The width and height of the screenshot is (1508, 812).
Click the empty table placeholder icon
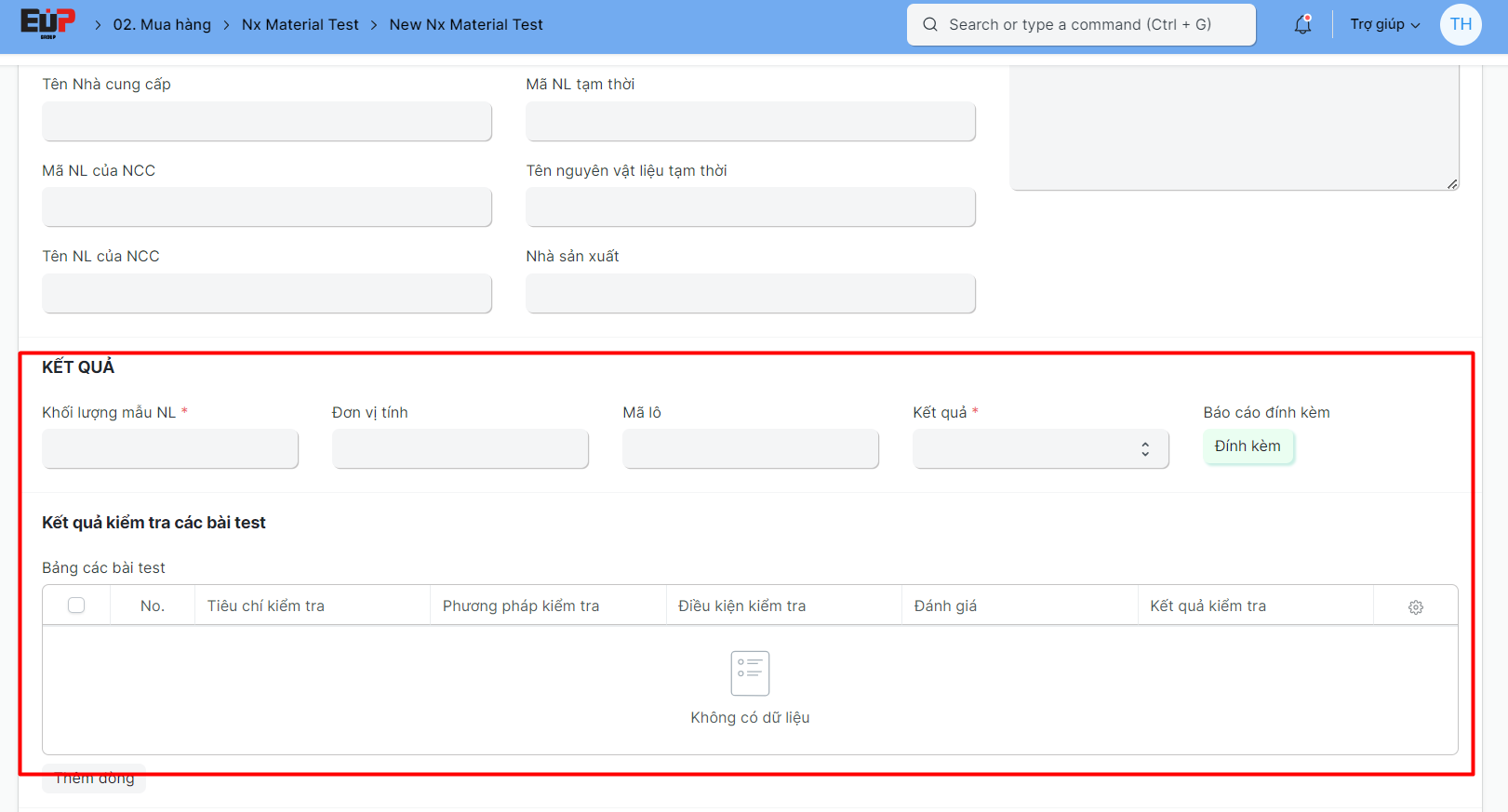[750, 672]
